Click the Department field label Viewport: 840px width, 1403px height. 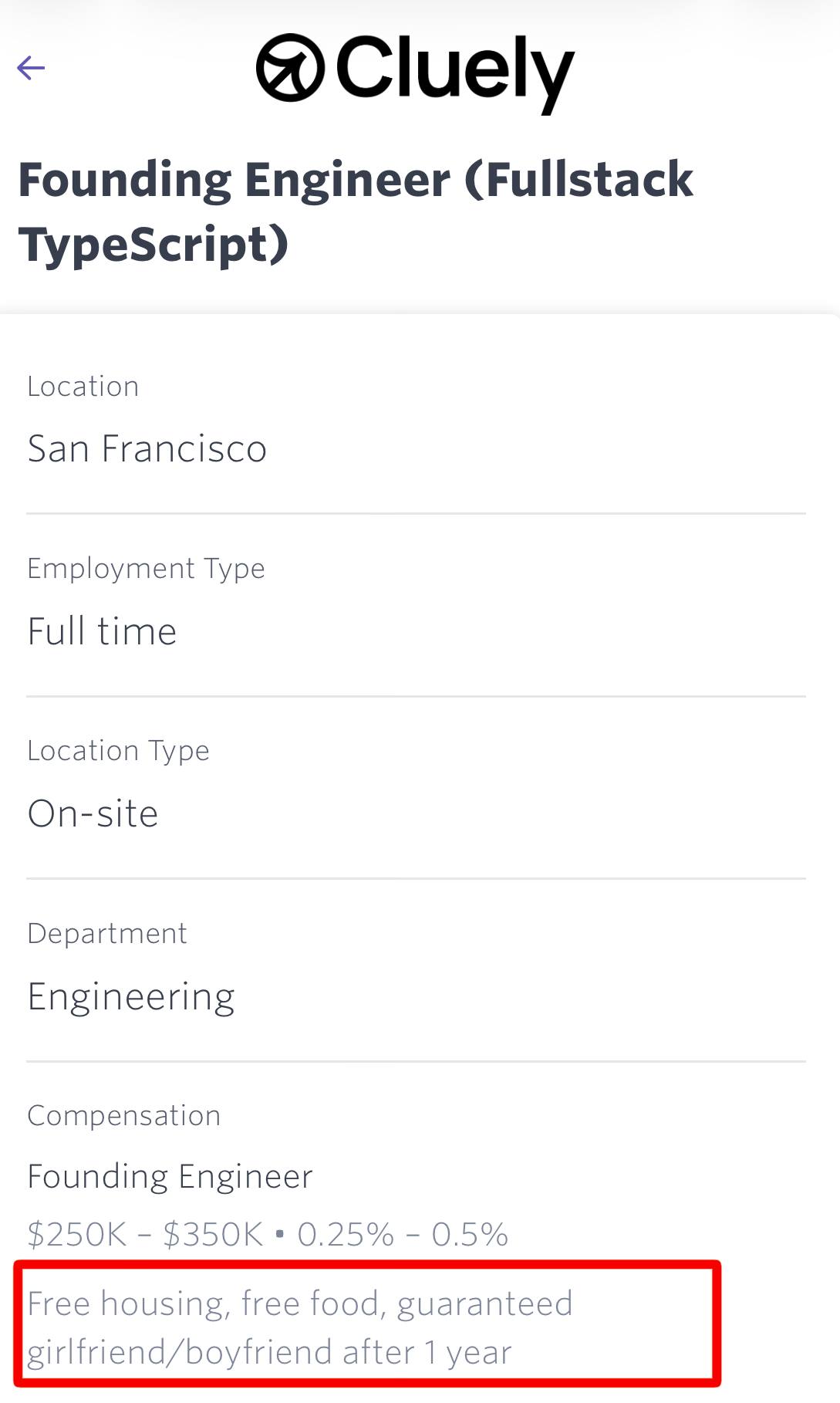coord(107,933)
